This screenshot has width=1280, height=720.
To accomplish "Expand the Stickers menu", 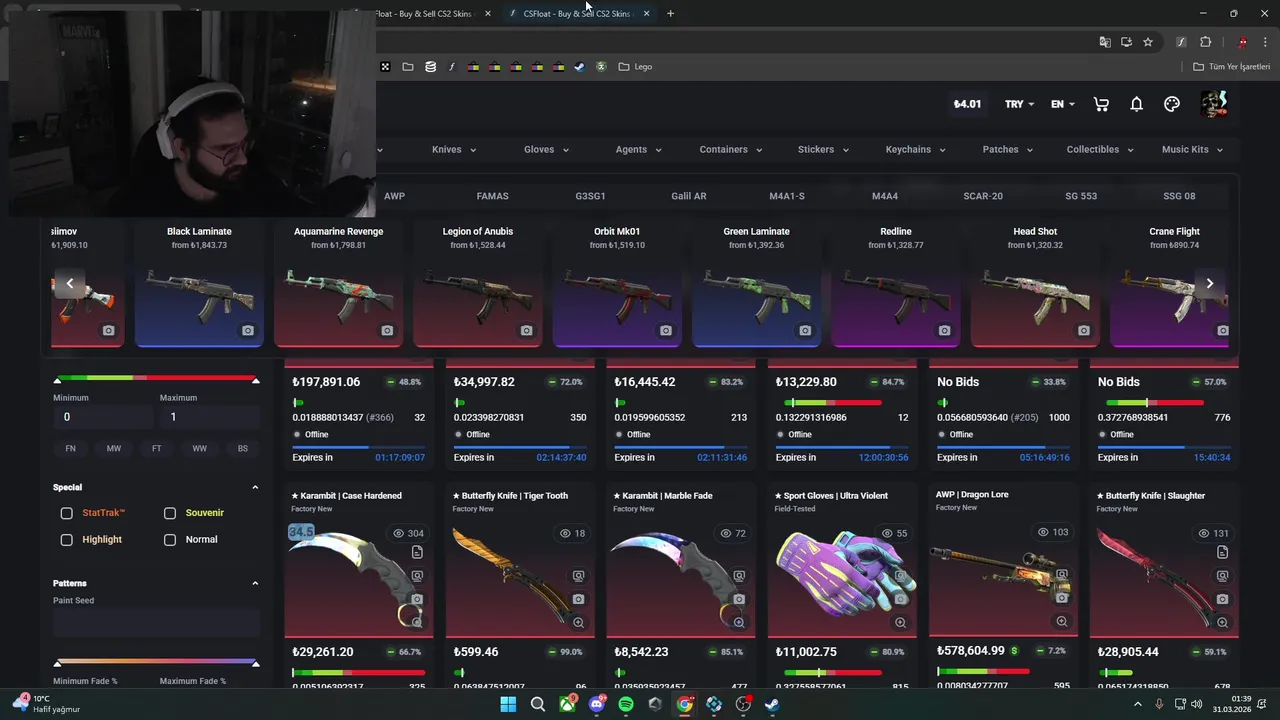I will (823, 150).
